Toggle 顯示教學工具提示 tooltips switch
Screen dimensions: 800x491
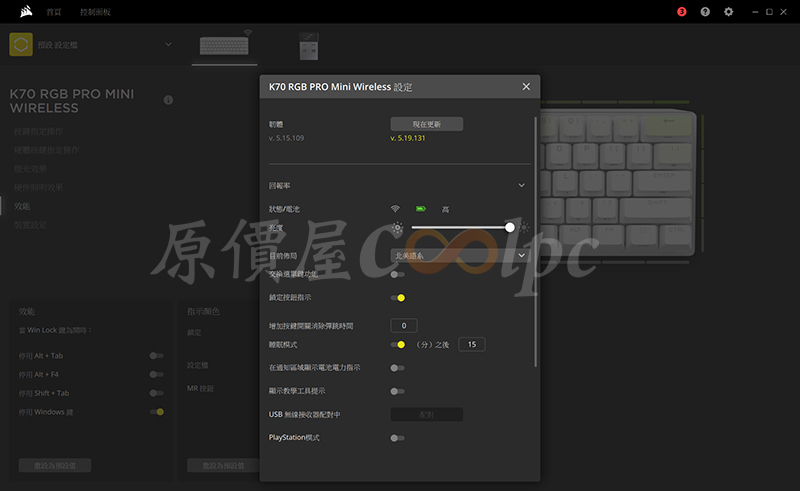point(397,391)
